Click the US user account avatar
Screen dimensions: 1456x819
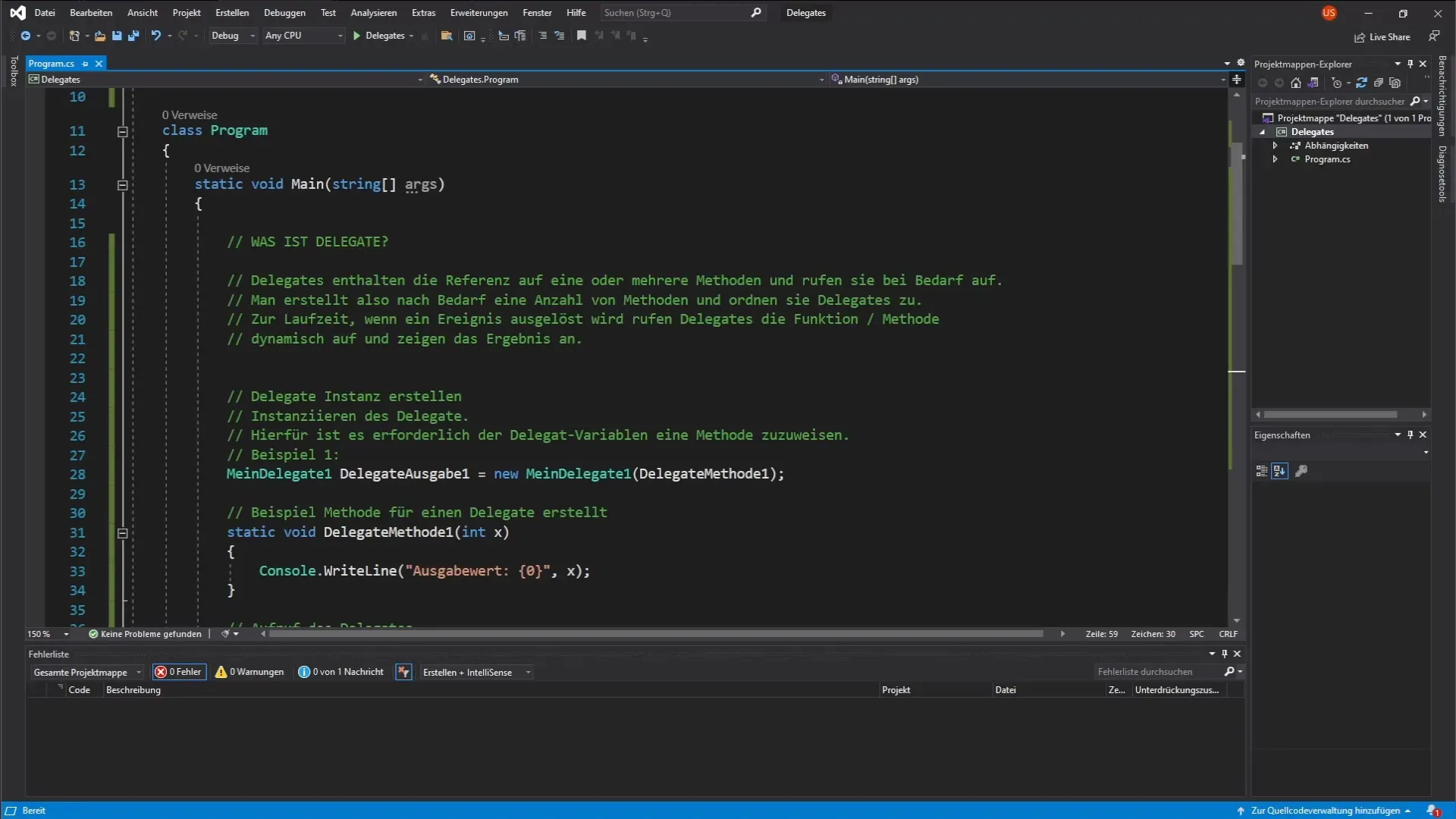click(x=1329, y=13)
